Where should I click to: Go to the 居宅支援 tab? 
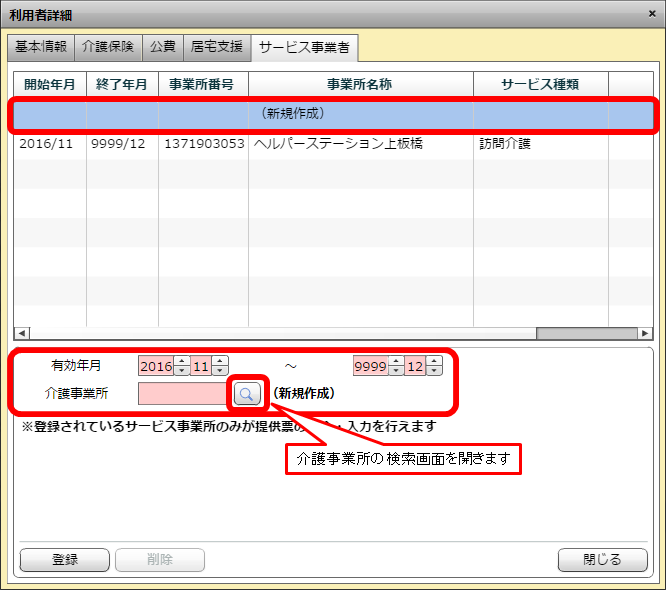[x=217, y=47]
